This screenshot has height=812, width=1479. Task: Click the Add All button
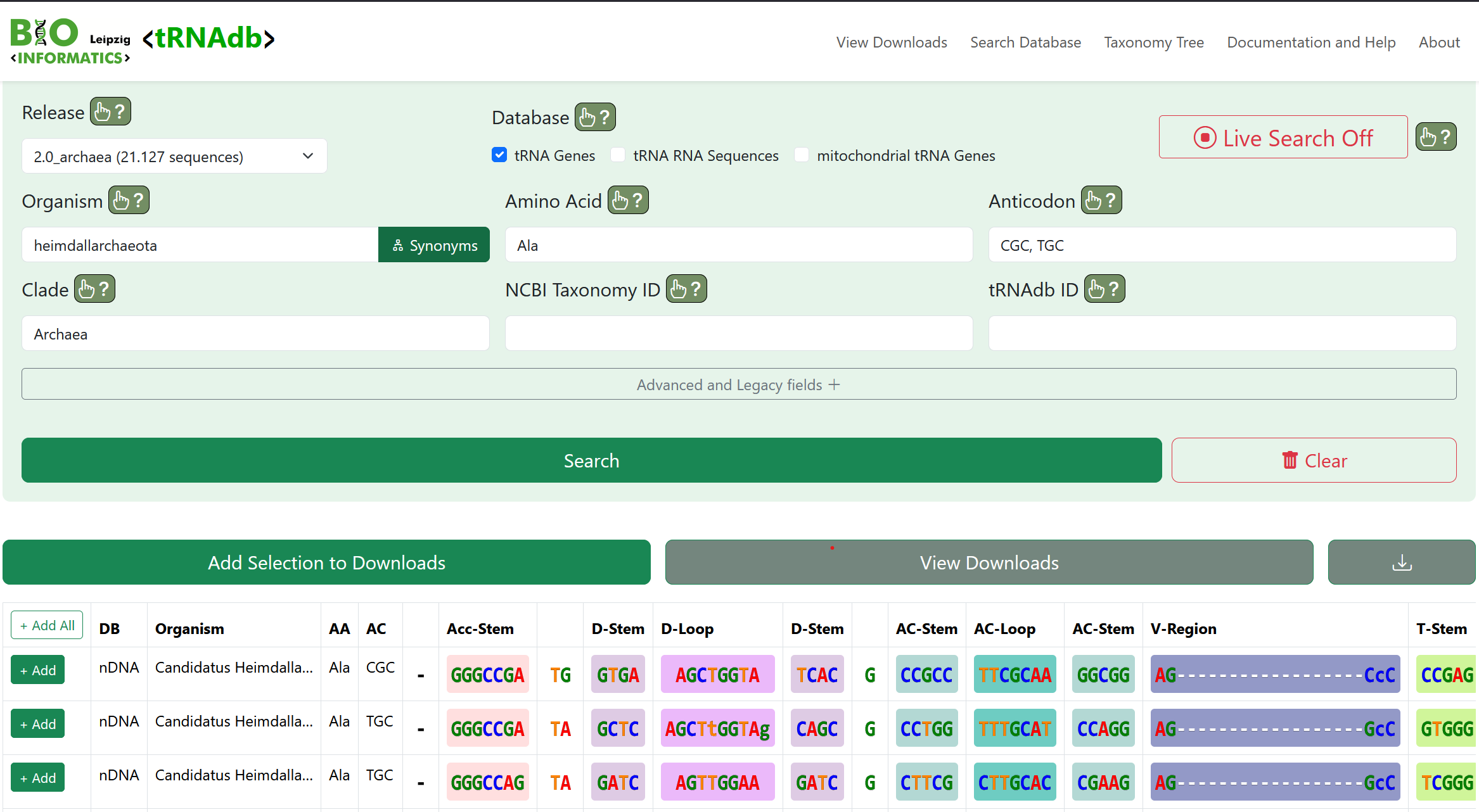(x=47, y=625)
